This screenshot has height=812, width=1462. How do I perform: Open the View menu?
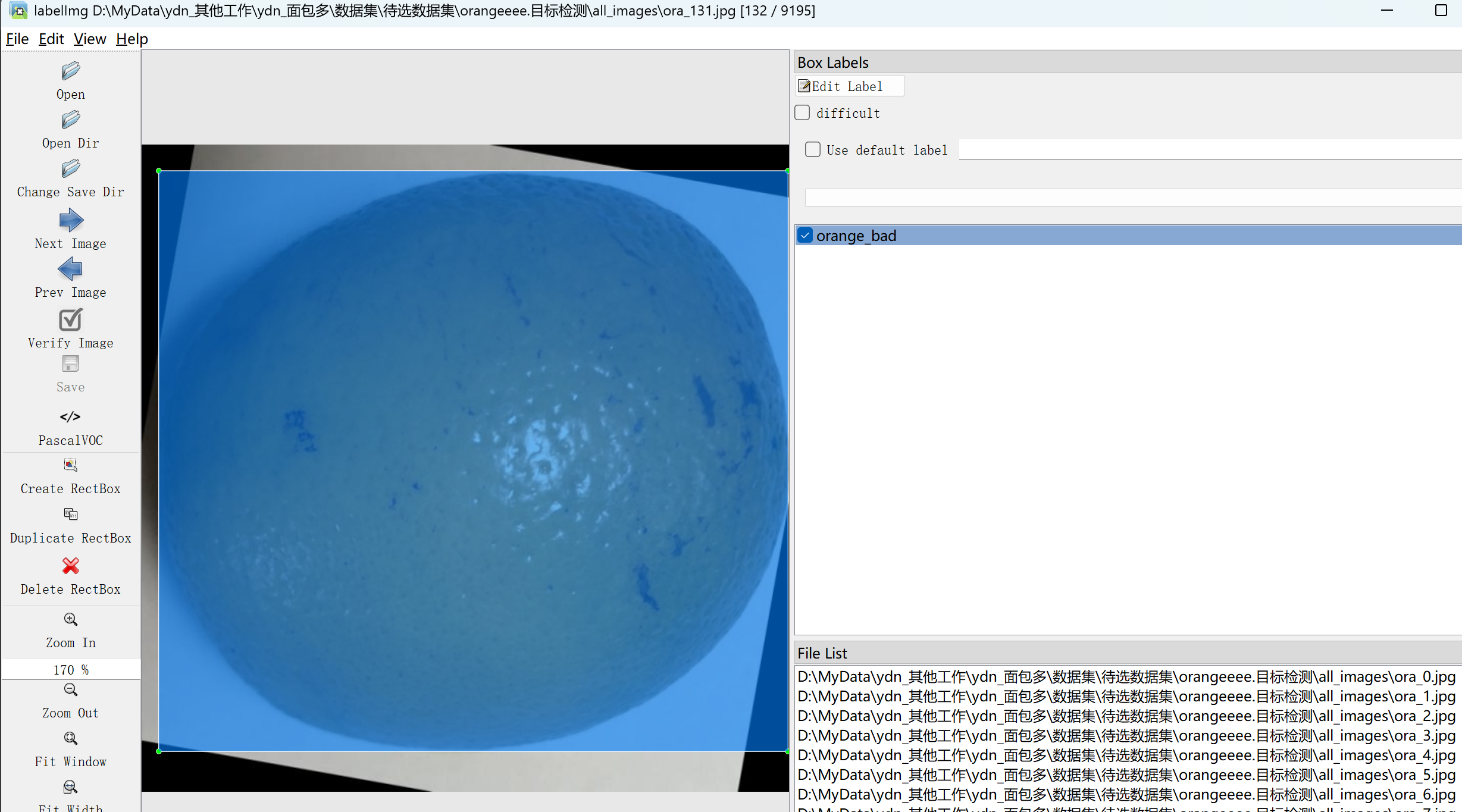click(90, 39)
